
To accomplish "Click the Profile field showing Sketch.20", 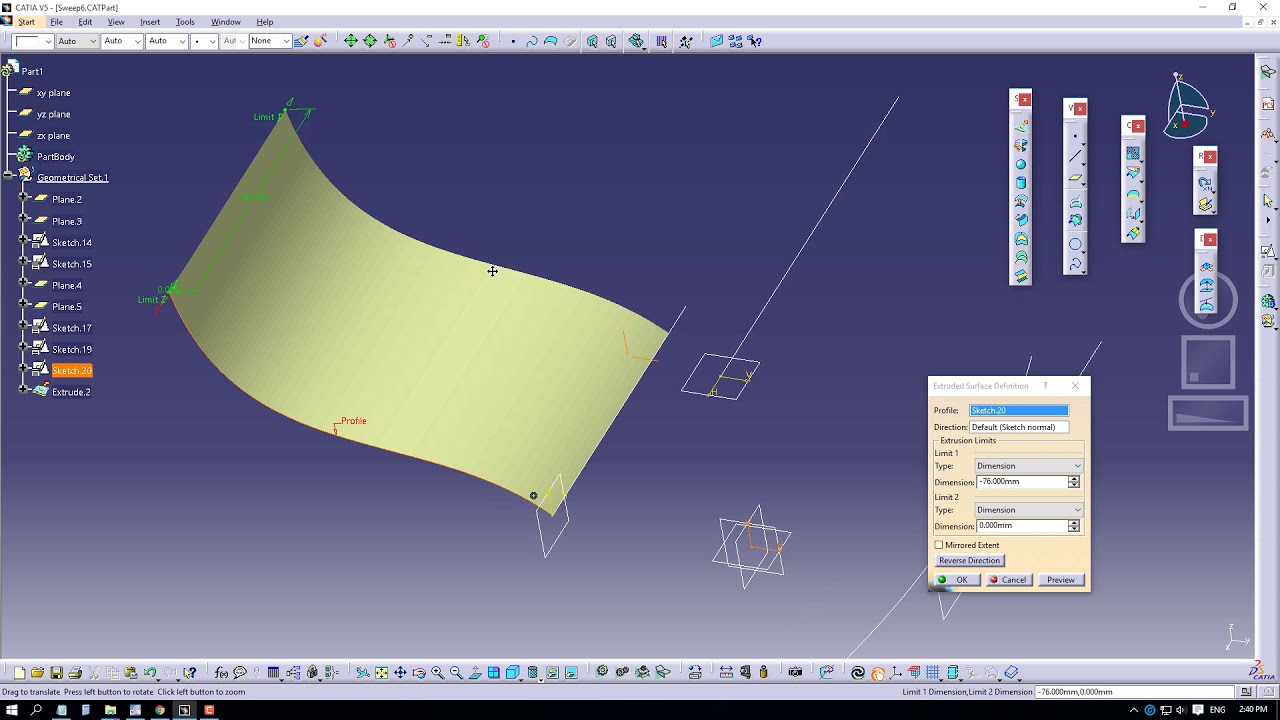I will [1018, 410].
